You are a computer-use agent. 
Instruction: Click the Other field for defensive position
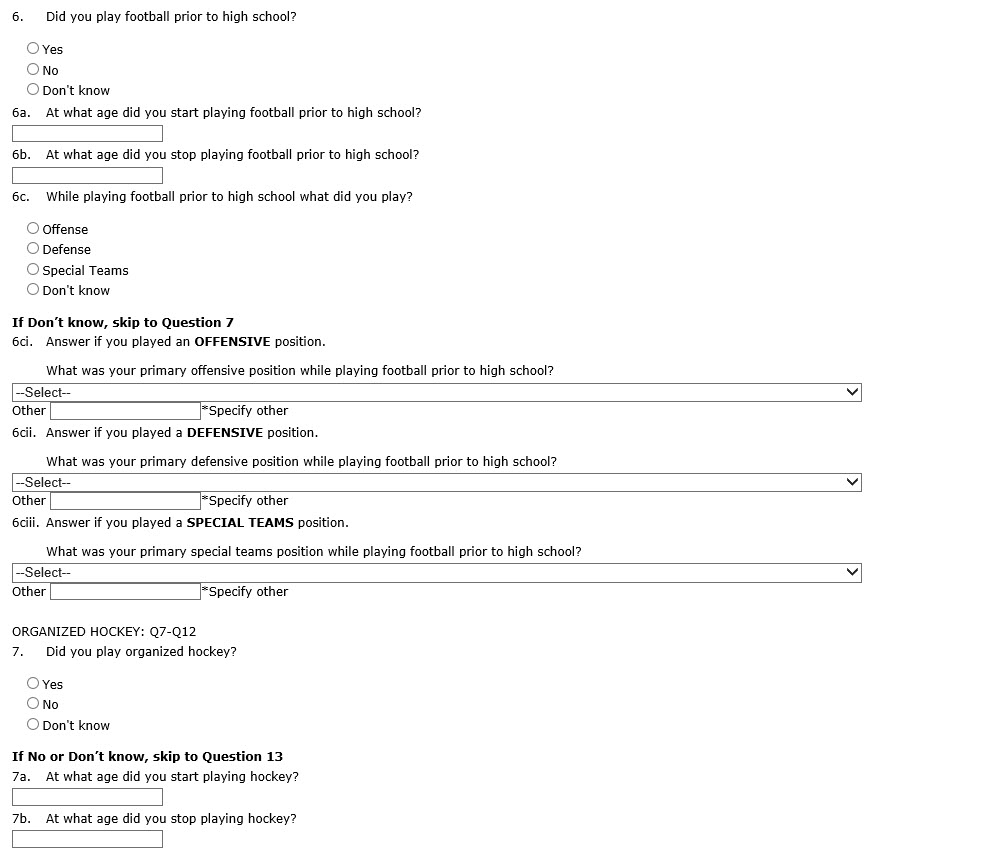(x=125, y=500)
